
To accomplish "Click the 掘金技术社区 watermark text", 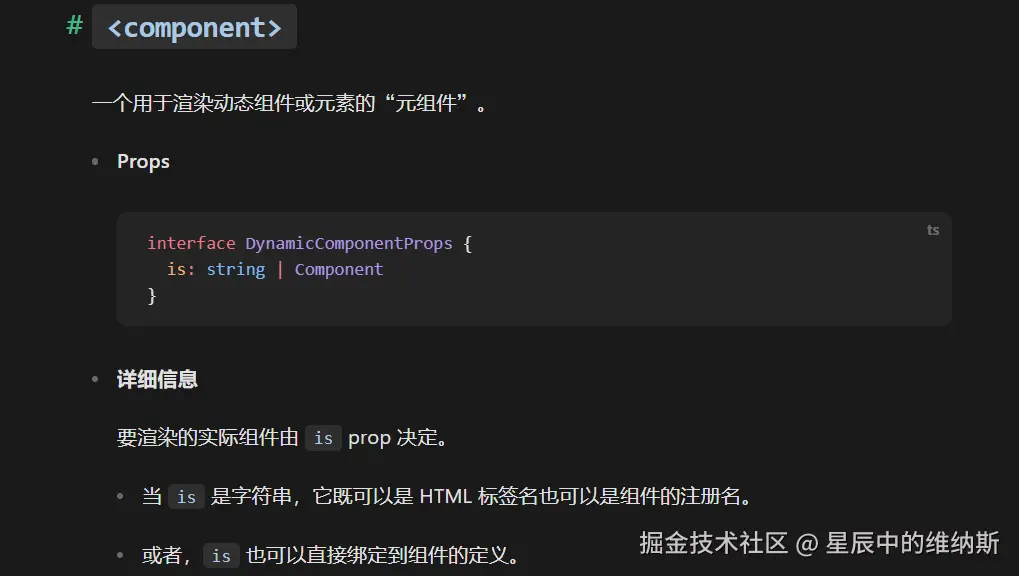I will tap(714, 543).
